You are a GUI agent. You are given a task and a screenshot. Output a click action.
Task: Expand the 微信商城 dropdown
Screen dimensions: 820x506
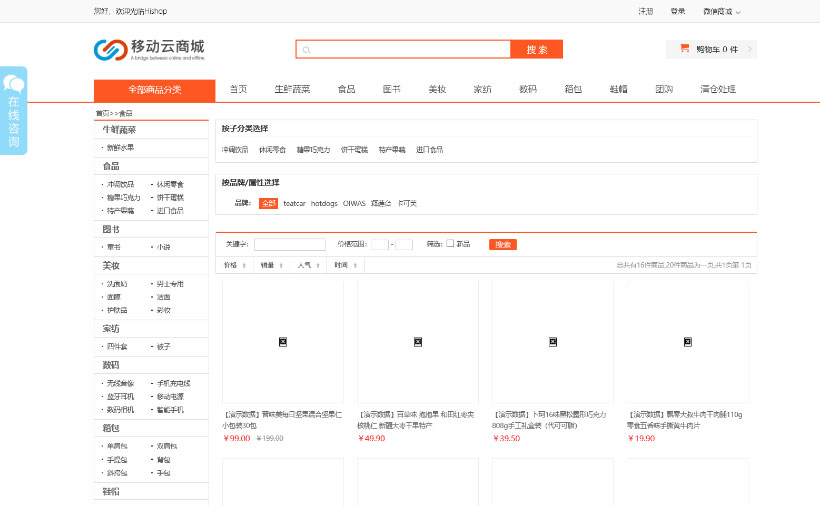[x=722, y=11]
